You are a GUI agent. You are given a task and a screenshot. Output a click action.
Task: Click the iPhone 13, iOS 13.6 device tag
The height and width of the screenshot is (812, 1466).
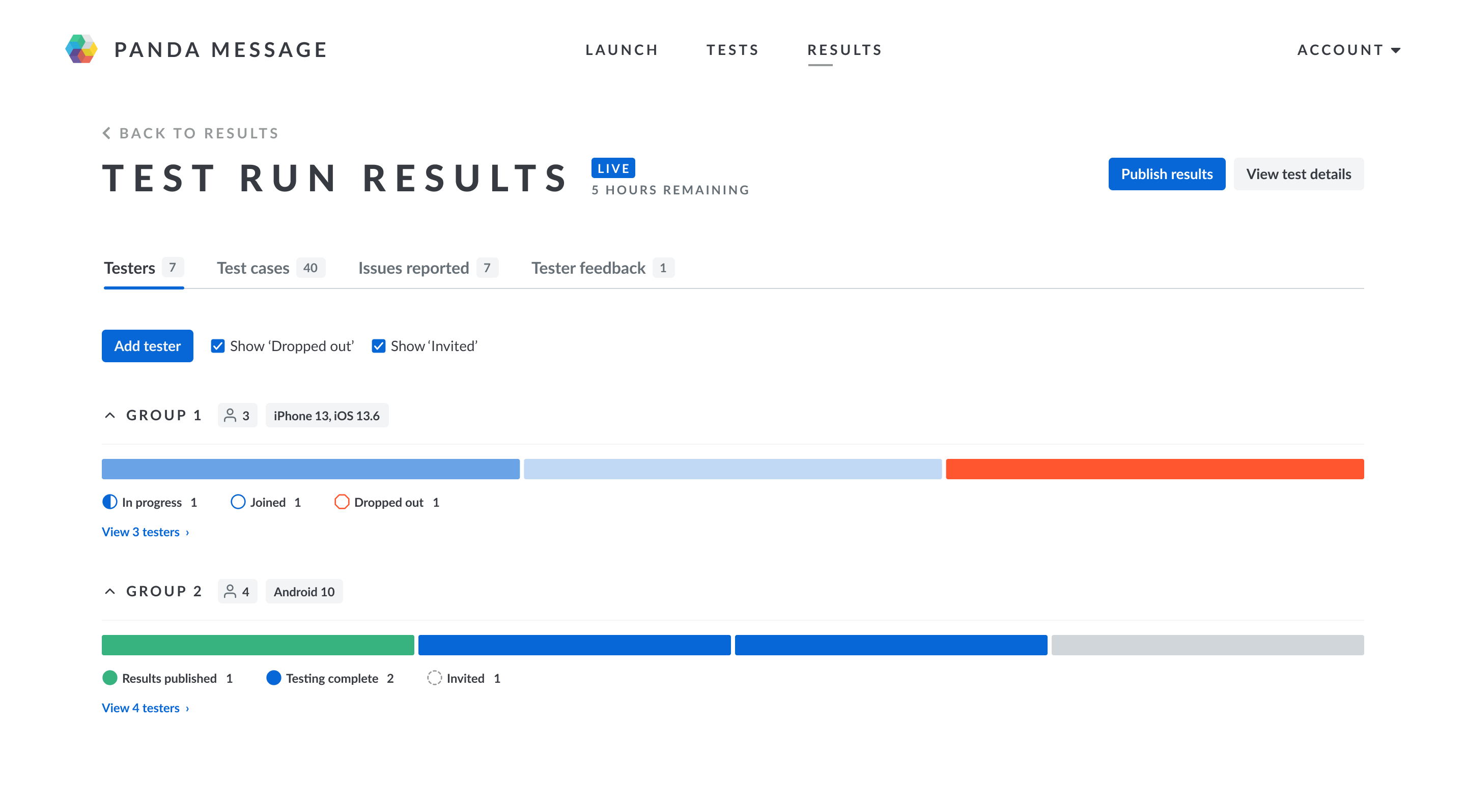327,416
